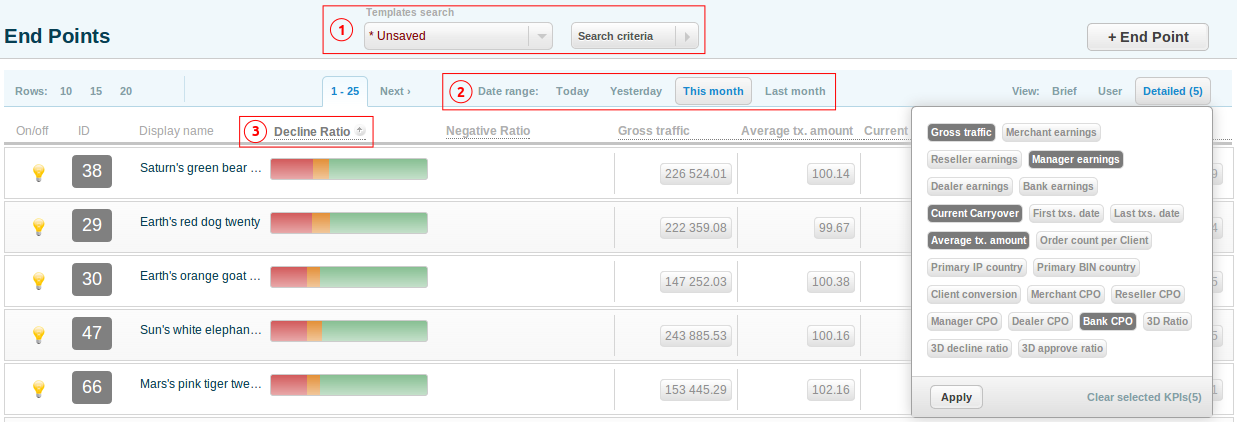Screen dimensions: 1237x422
Task: Click ID badge 66
Action: coord(92,387)
